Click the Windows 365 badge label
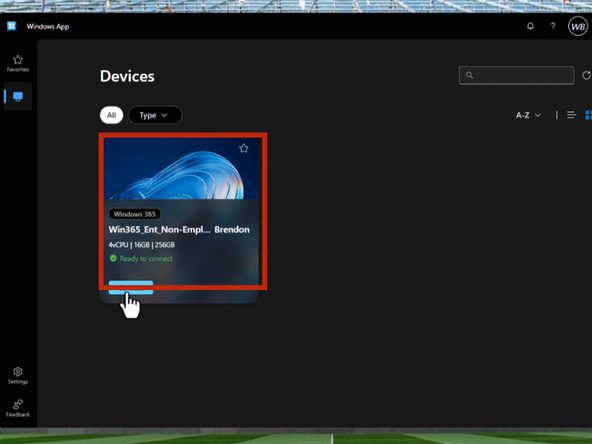The width and height of the screenshot is (592, 444). pos(134,214)
